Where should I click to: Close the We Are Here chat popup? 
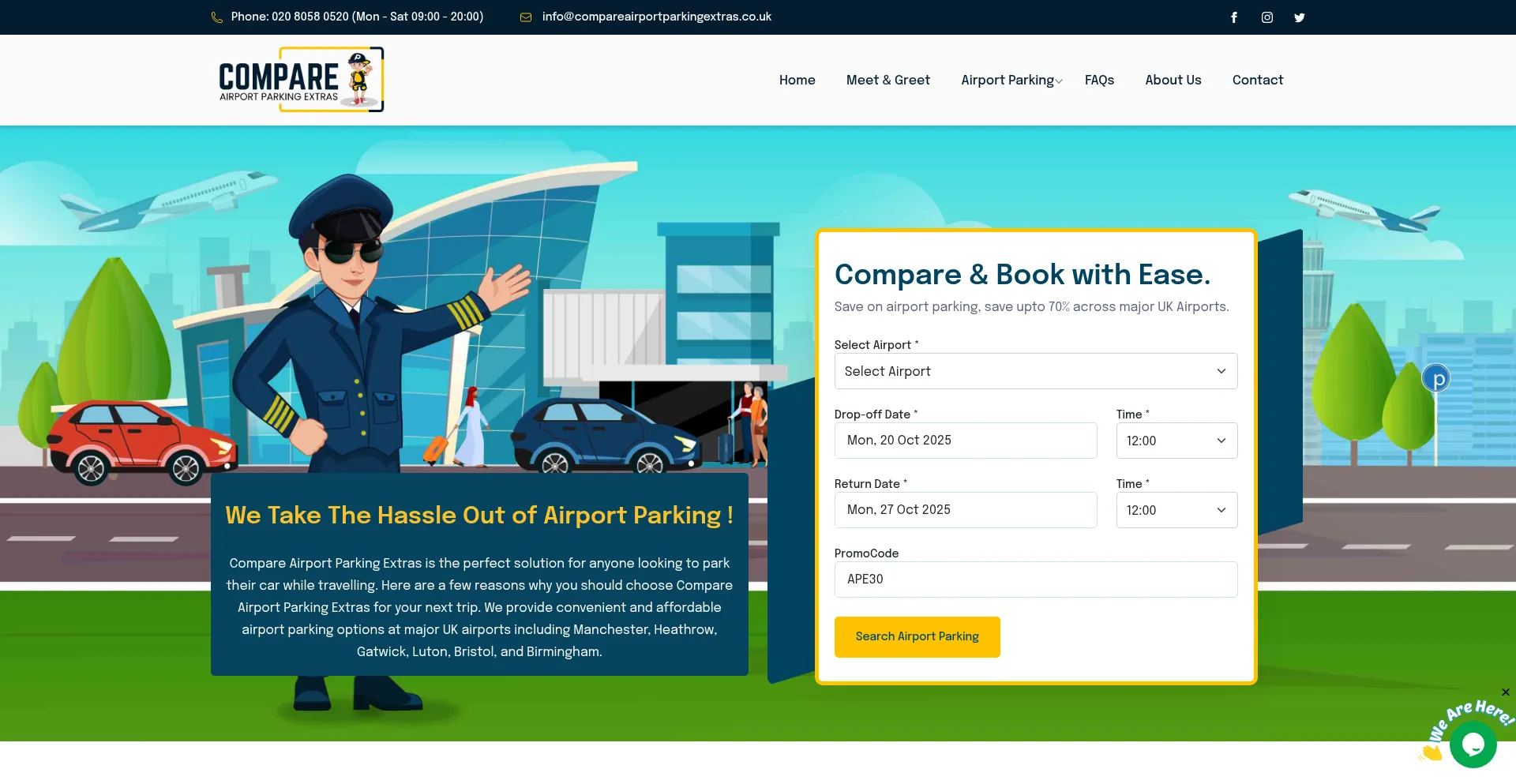click(x=1506, y=692)
